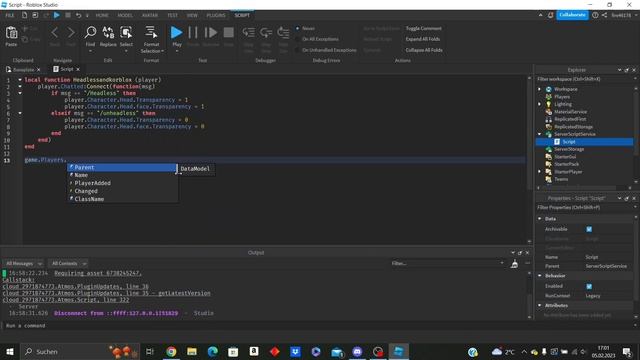
Task: Expand the Lighting tree node
Action: (x=540, y=104)
